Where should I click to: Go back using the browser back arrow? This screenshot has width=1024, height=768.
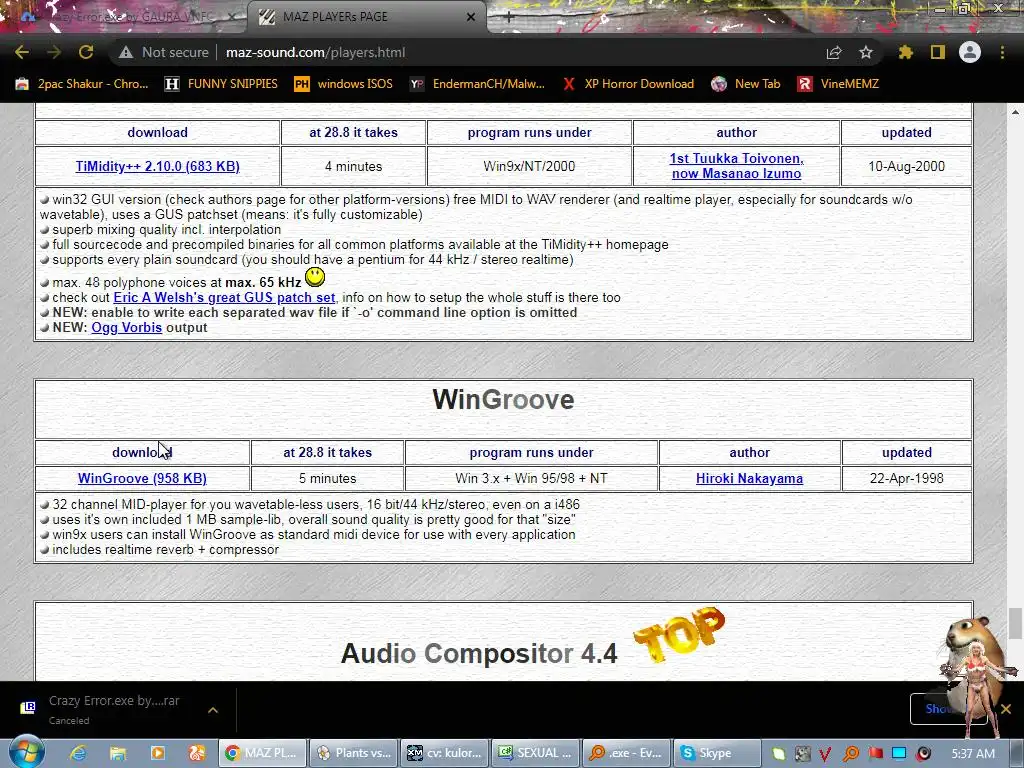pos(22,52)
